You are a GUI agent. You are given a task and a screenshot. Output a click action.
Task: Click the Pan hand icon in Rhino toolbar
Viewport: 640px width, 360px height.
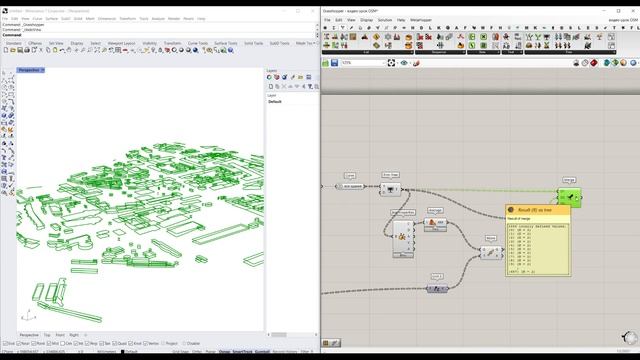(69, 50)
